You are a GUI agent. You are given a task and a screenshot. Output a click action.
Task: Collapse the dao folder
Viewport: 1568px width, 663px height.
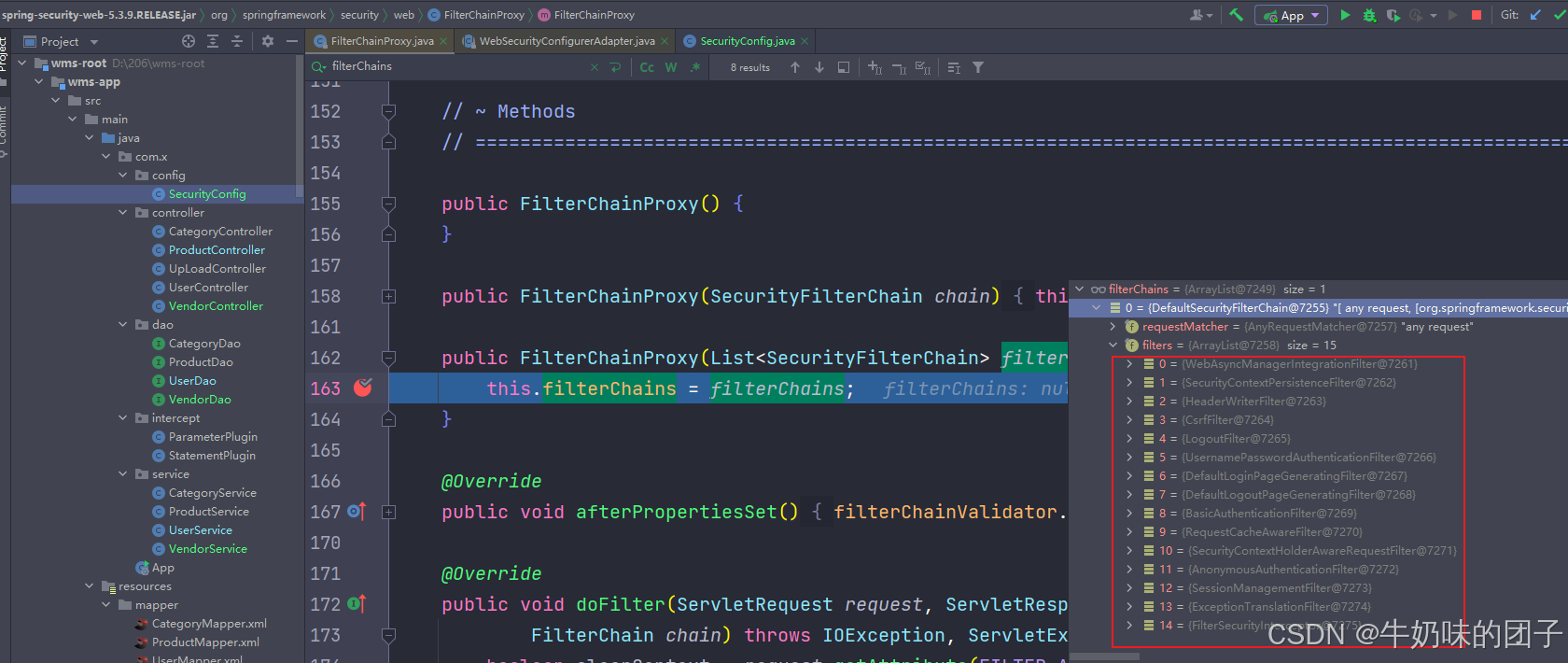123,325
